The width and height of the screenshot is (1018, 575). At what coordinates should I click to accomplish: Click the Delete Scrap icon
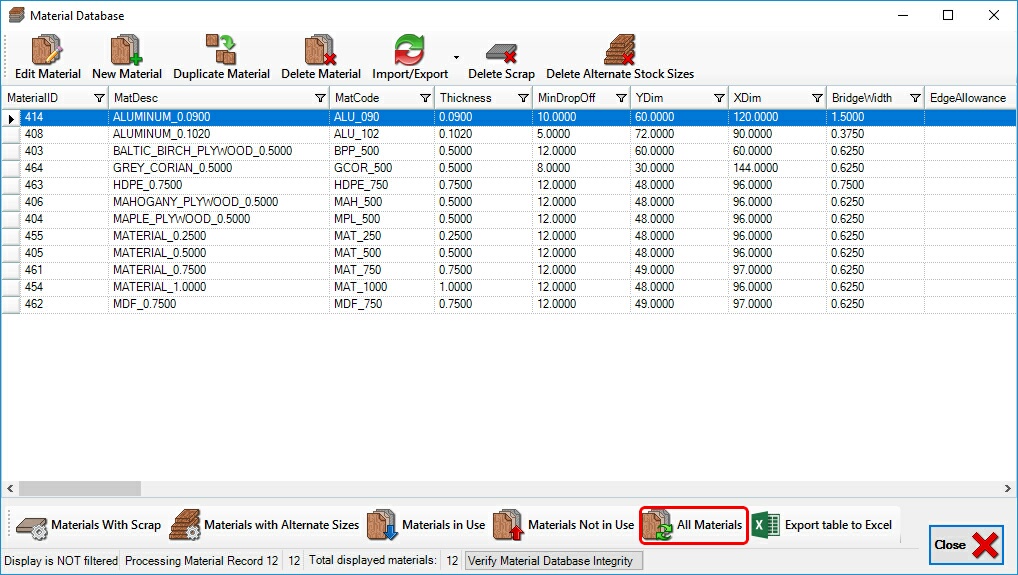point(501,52)
